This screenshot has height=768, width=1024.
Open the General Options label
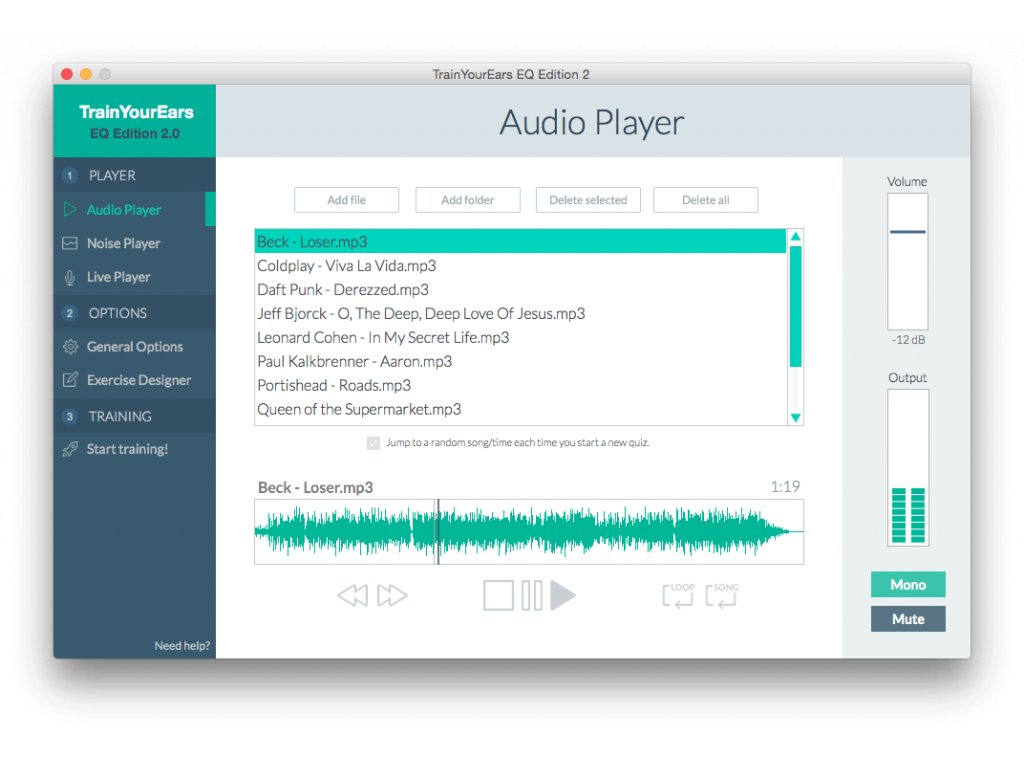tap(135, 347)
